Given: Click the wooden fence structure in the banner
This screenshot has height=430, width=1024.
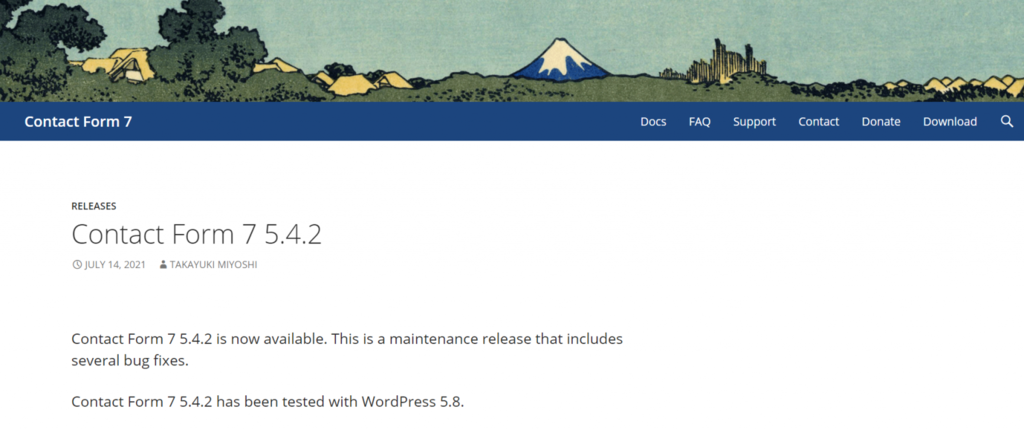Looking at the screenshot, I should pyautogui.click(x=725, y=62).
